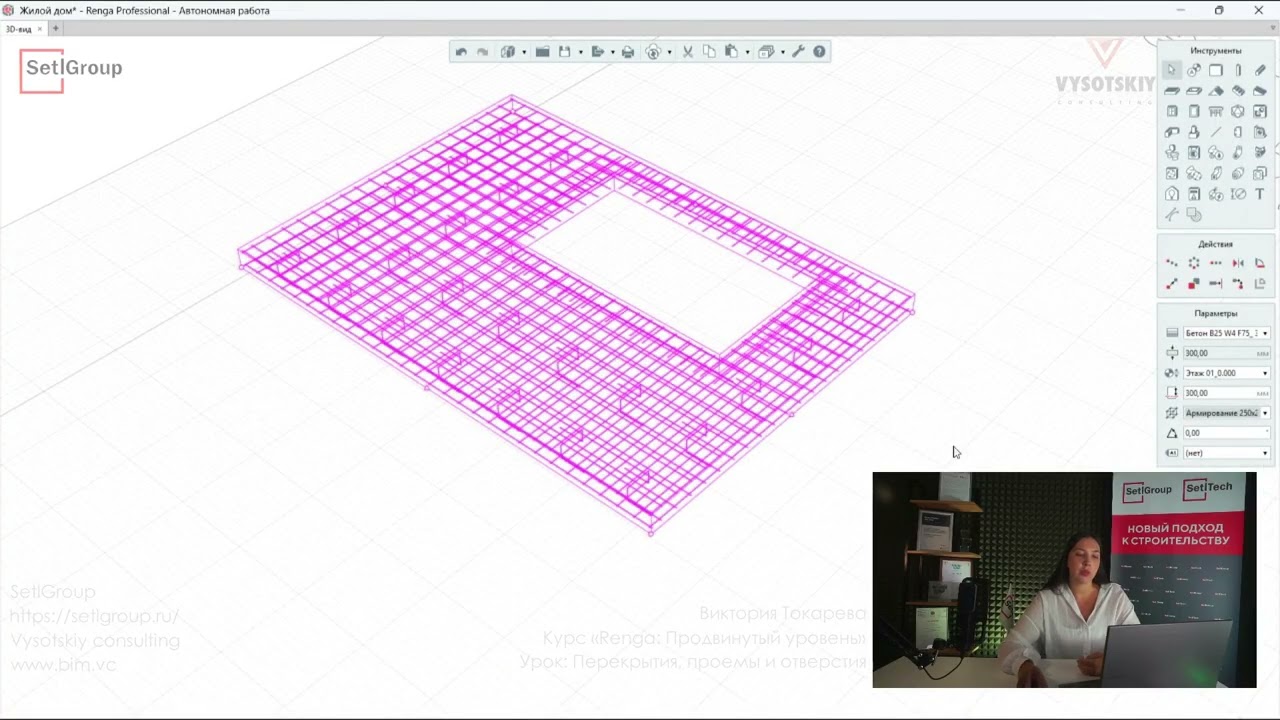Image resolution: width=1280 pixels, height=720 pixels.
Task: Select the Railing tool
Action: (x=1216, y=111)
